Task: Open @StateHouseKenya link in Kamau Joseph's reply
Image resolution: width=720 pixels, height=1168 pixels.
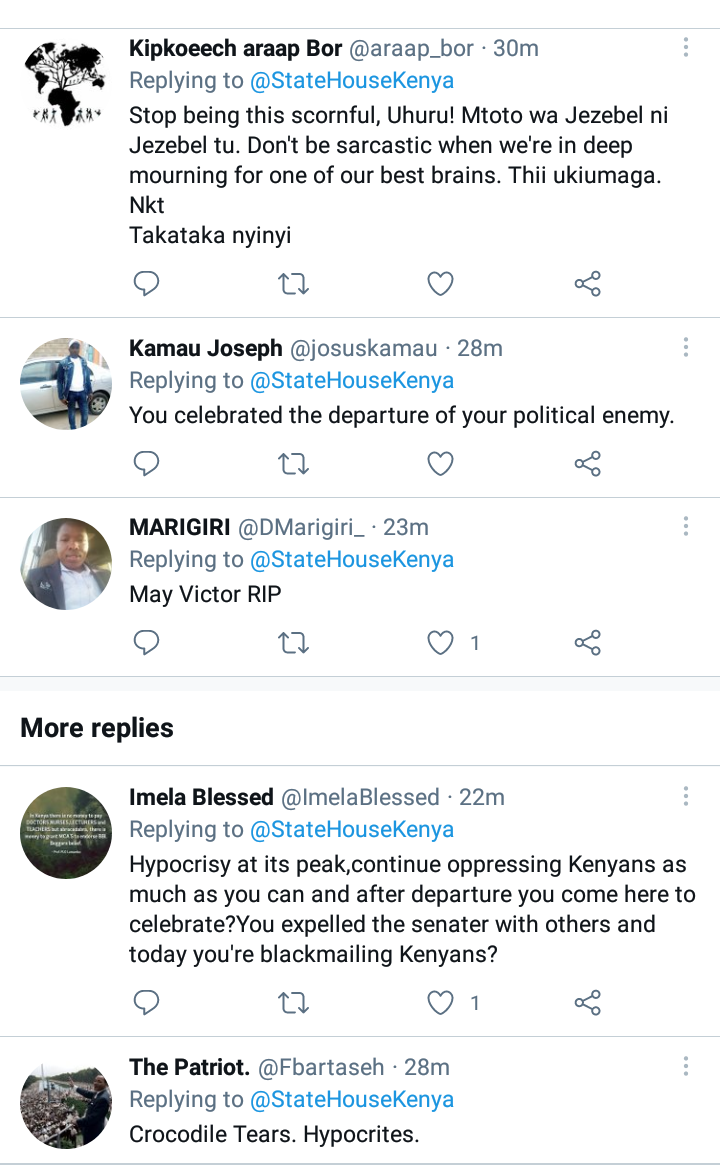Action: coord(351,381)
